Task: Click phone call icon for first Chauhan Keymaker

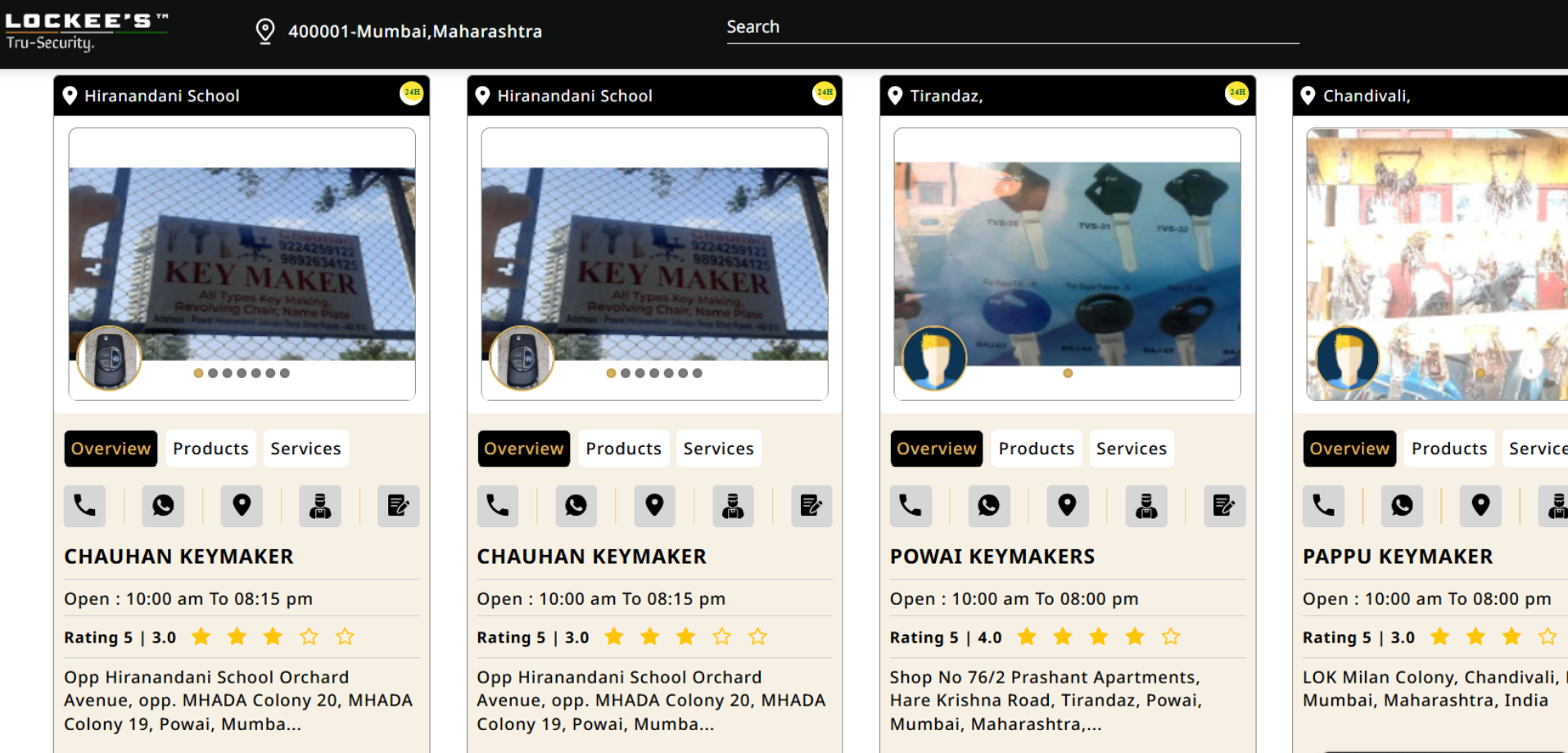Action: click(x=85, y=506)
